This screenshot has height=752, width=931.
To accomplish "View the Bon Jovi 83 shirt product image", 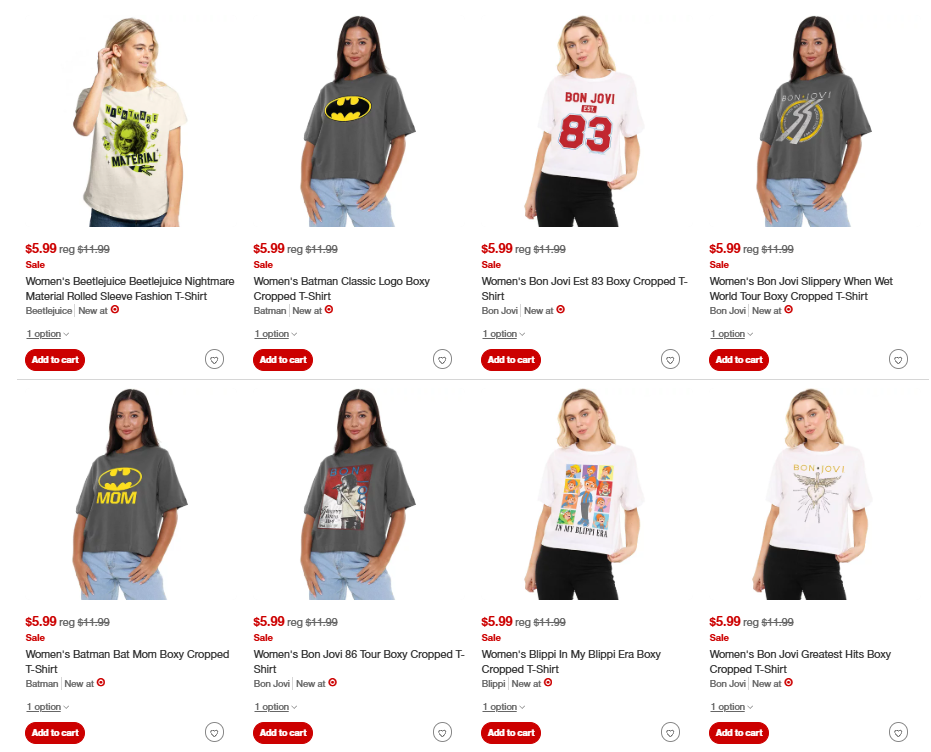I will pos(585,121).
